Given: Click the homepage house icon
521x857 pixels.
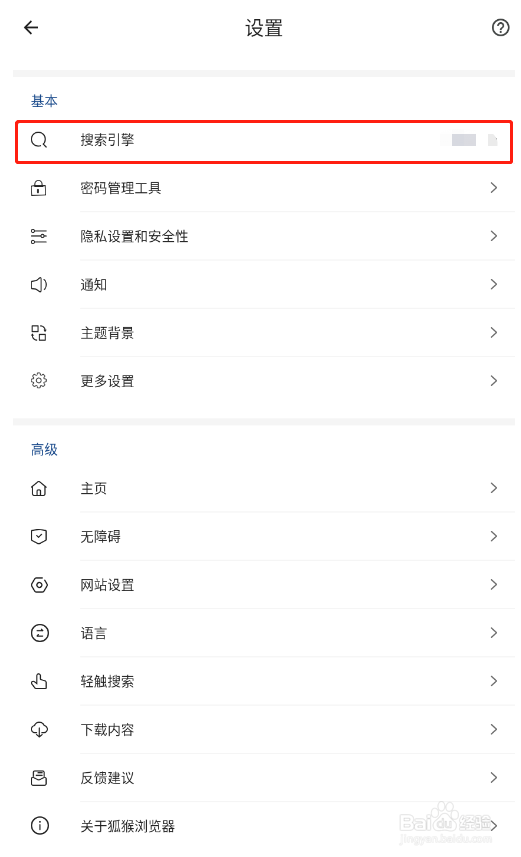Looking at the screenshot, I should click(x=38, y=488).
